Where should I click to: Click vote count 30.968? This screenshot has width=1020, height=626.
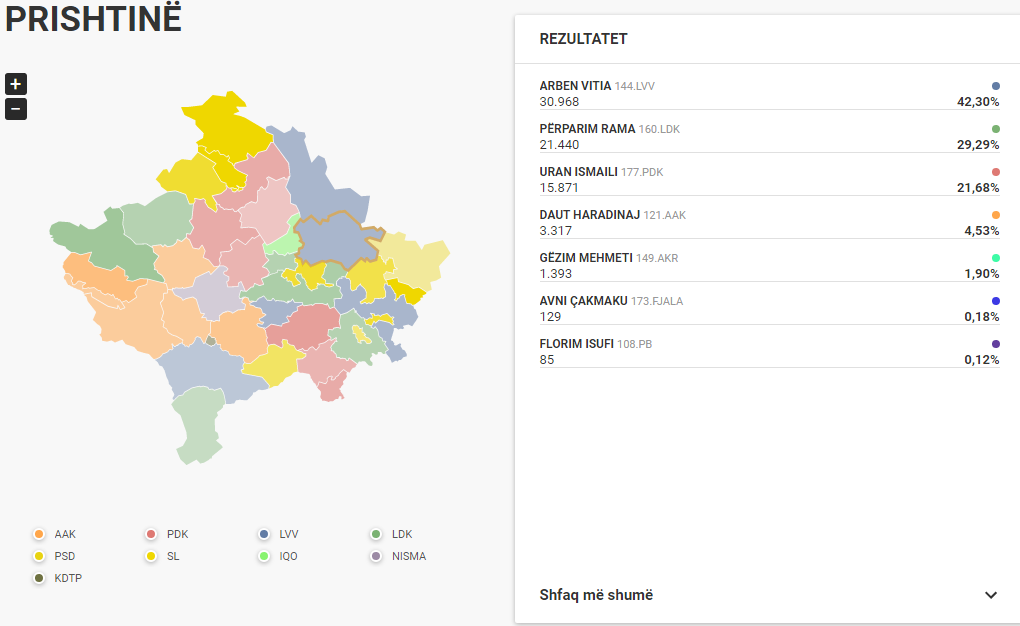point(559,102)
